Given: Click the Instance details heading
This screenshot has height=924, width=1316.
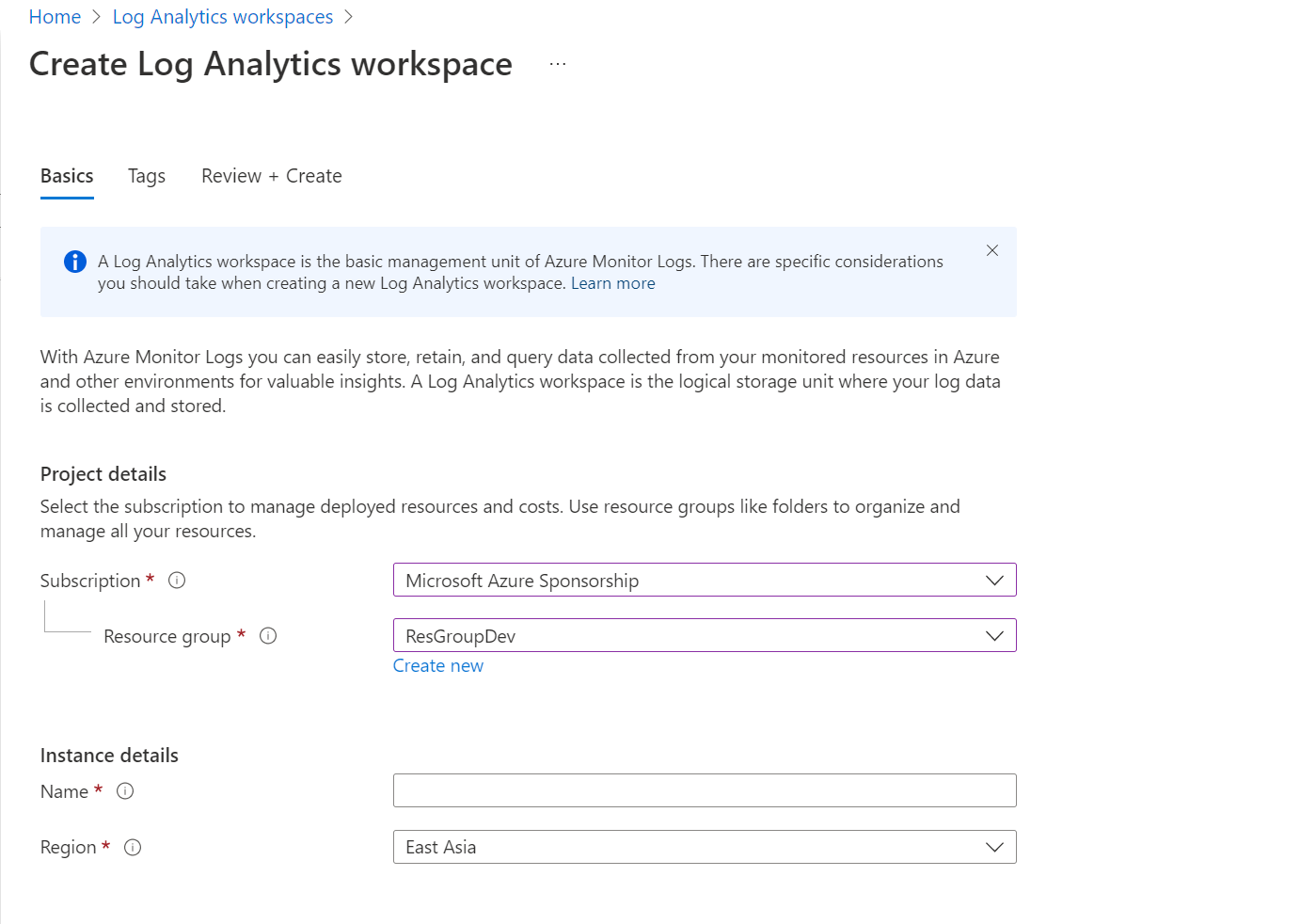Looking at the screenshot, I should [x=109, y=756].
